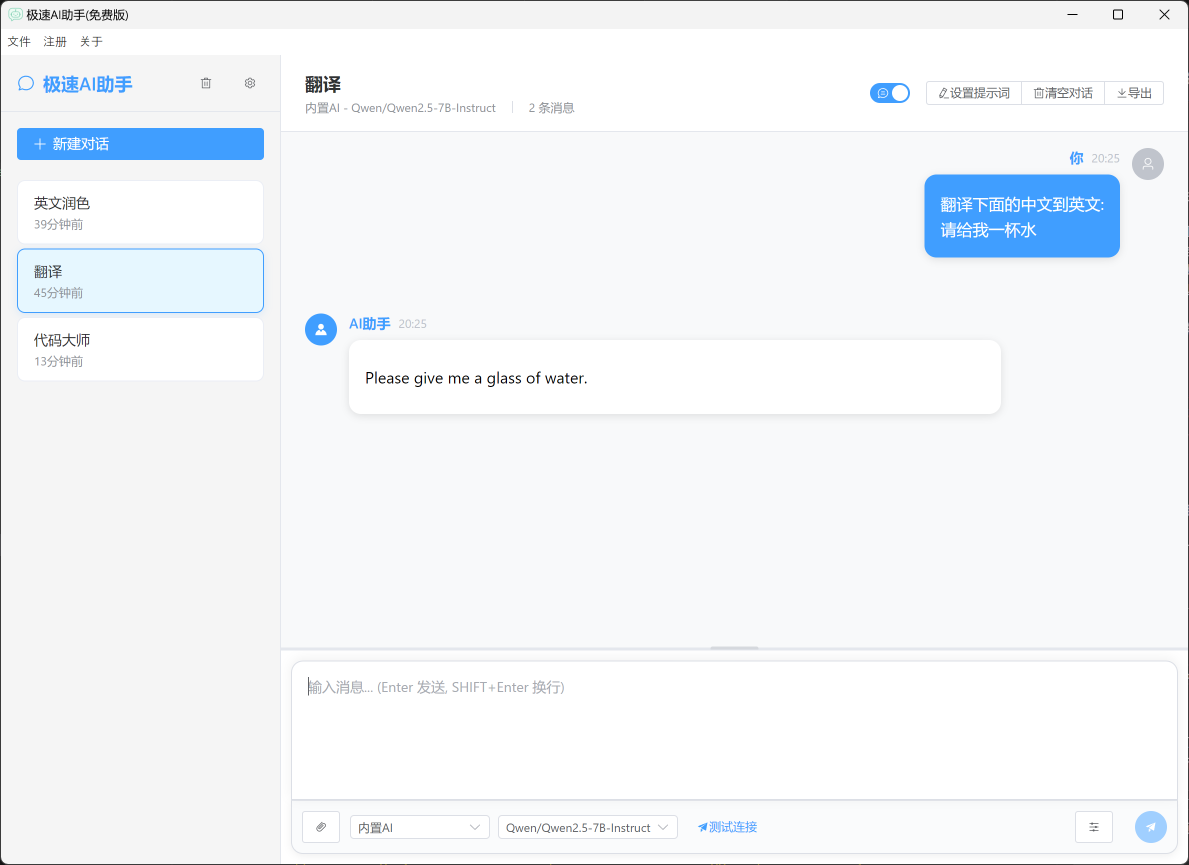This screenshot has height=865, width=1189.
Task: Open settings via the sidebar gear icon
Action: [x=250, y=84]
